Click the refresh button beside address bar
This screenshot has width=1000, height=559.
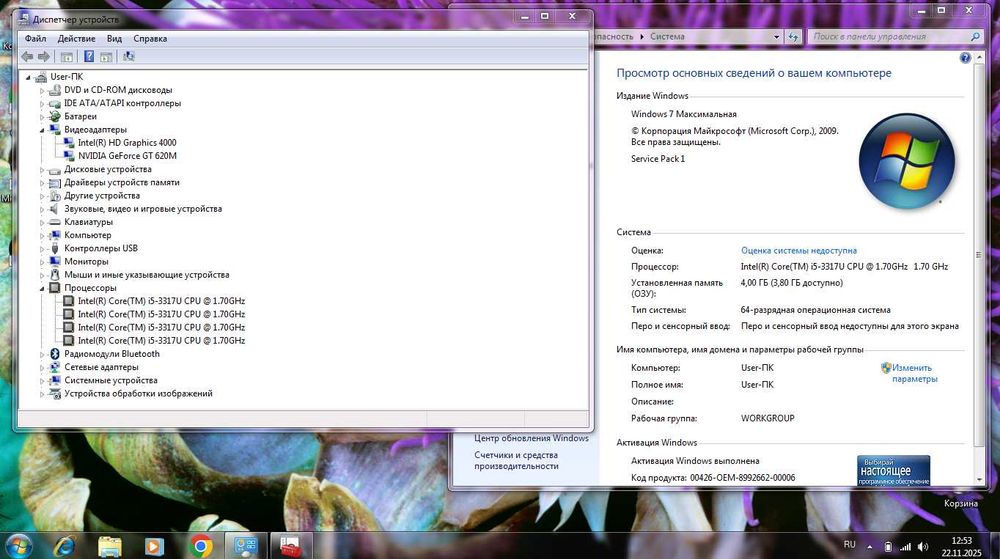(793, 37)
